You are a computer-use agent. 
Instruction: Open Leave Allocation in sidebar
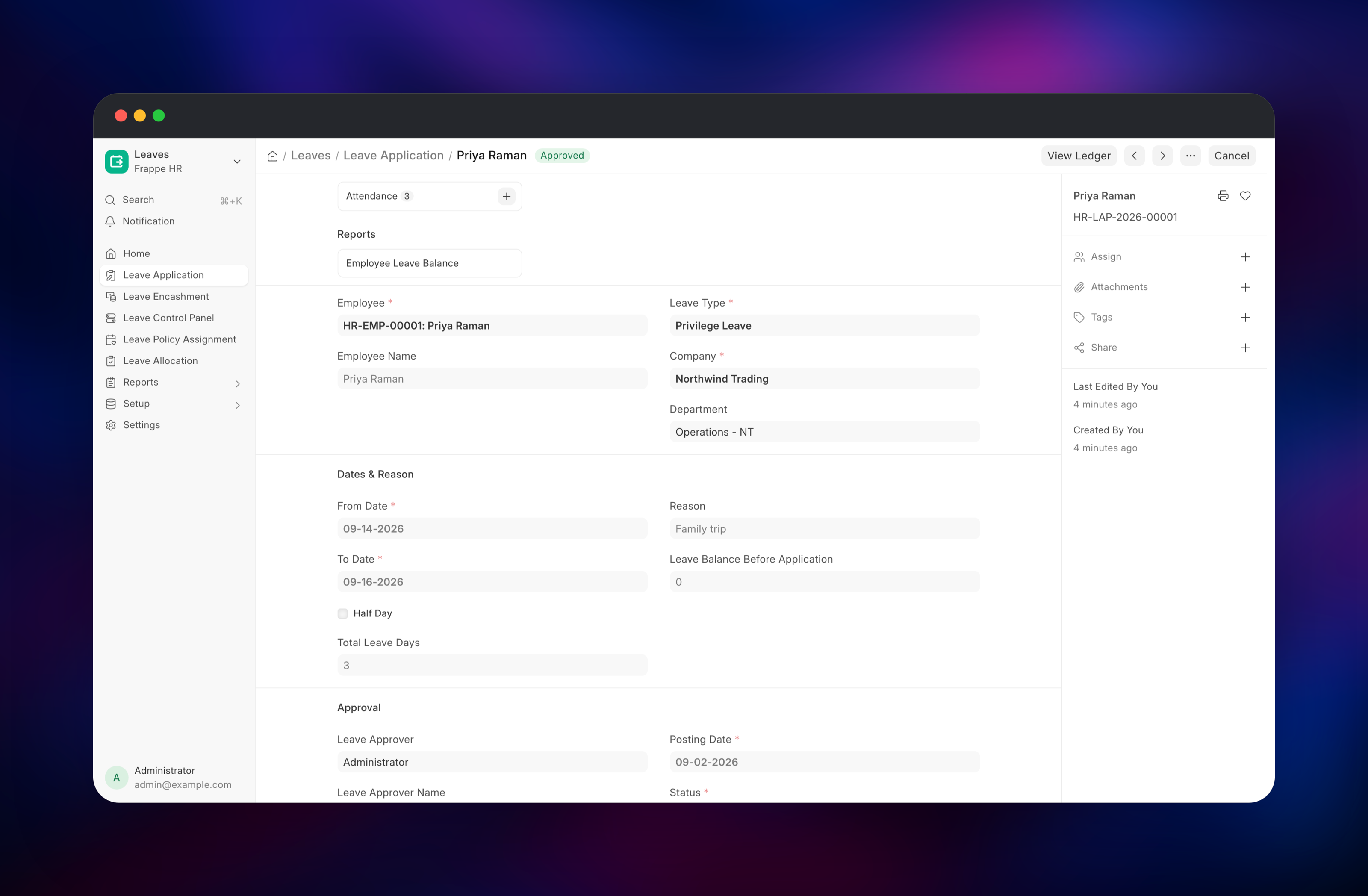tap(174, 361)
